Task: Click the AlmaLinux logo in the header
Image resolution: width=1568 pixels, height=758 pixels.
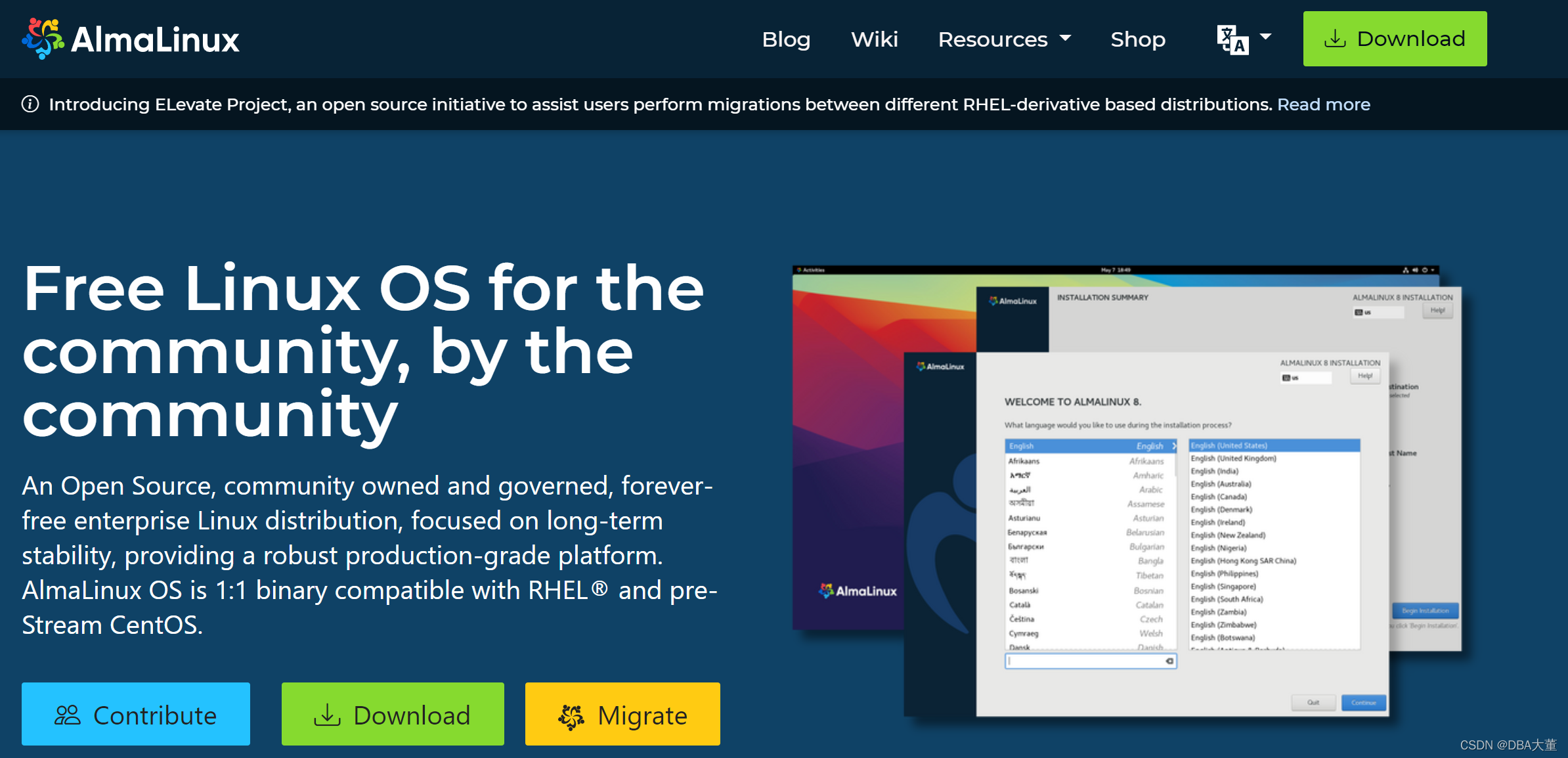Action: coord(131,39)
